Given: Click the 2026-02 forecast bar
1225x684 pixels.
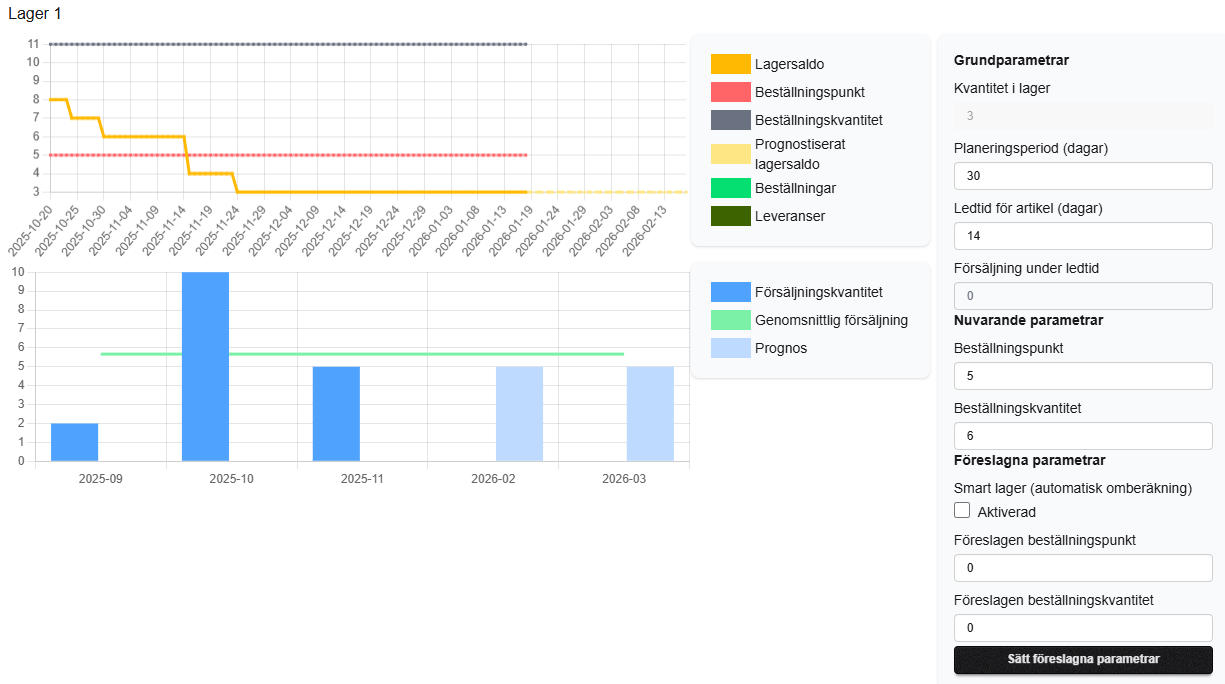Looking at the screenshot, I should point(520,414).
